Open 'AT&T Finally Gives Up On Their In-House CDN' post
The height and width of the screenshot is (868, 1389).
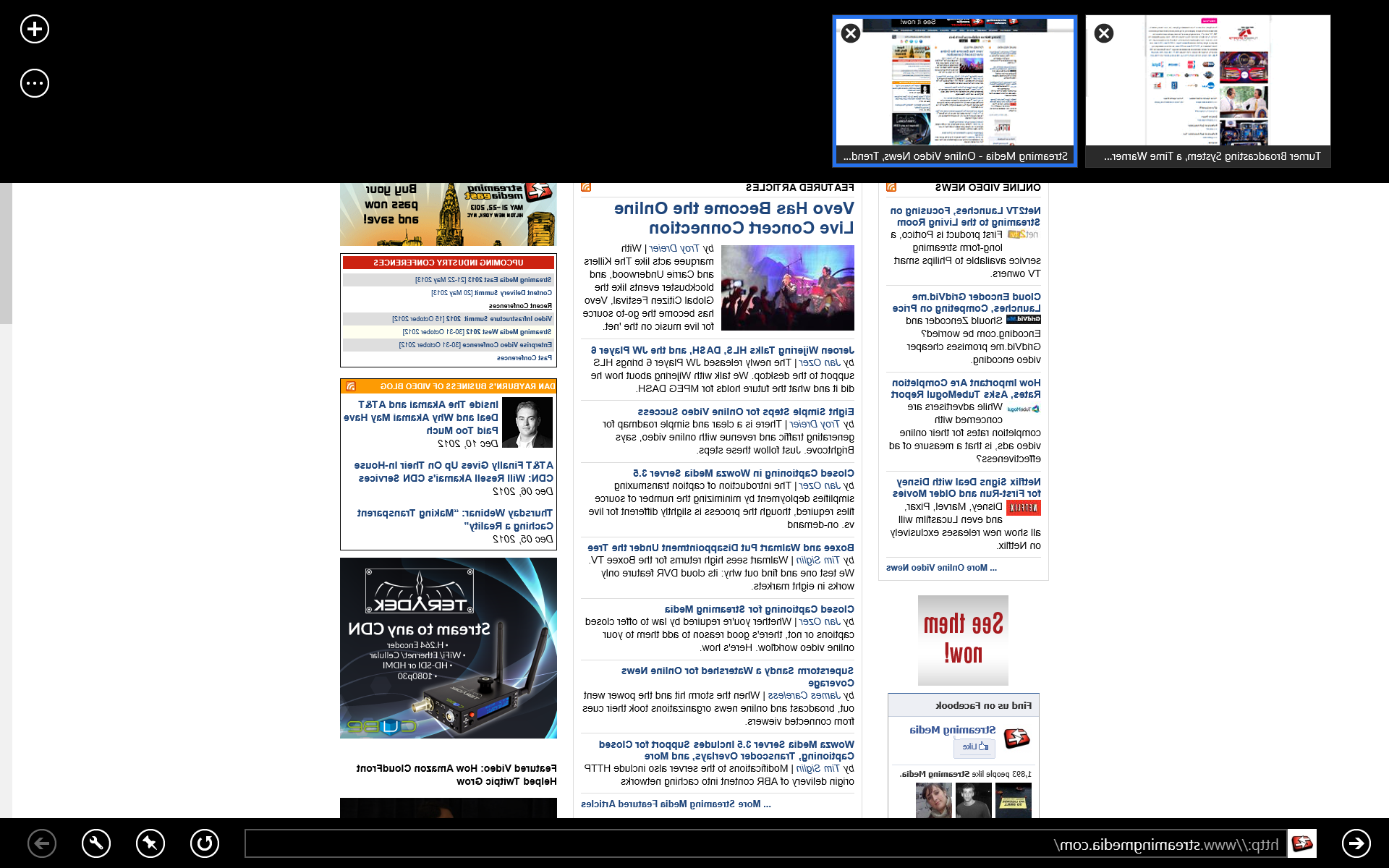[454, 472]
